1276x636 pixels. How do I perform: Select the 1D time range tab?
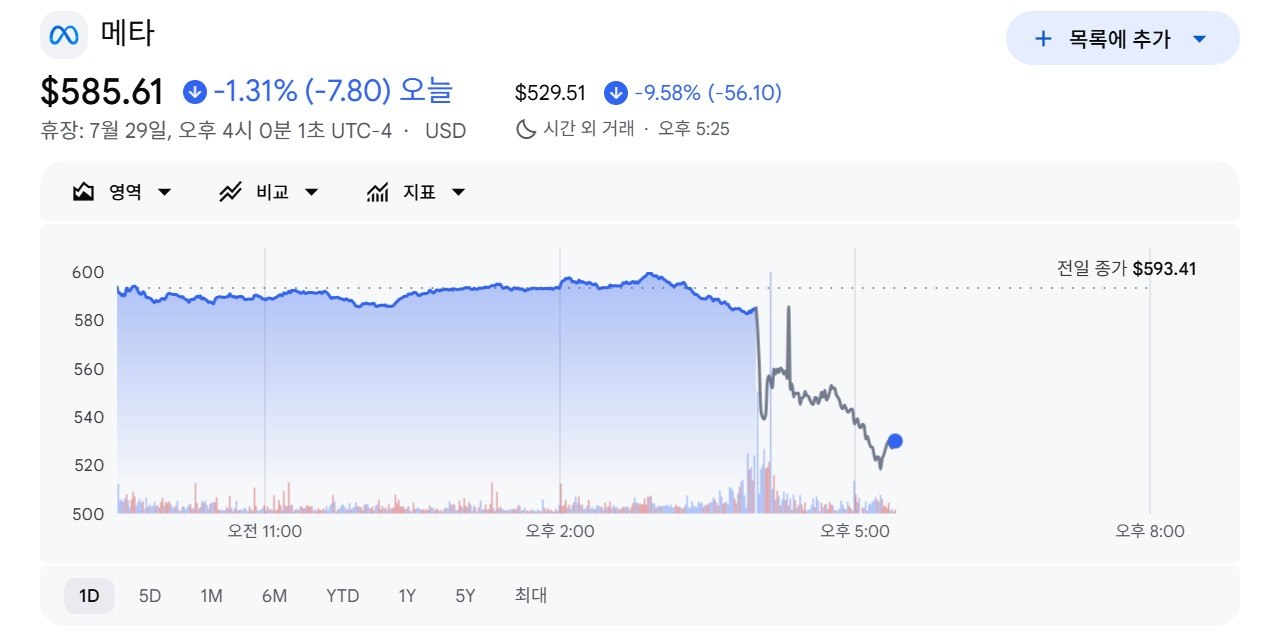point(89,596)
